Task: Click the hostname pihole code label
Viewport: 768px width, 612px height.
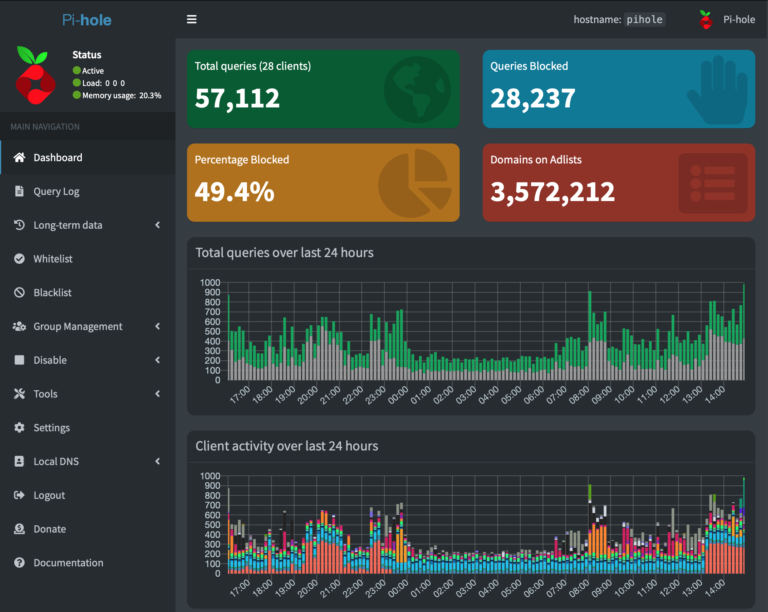Action: 644,20
